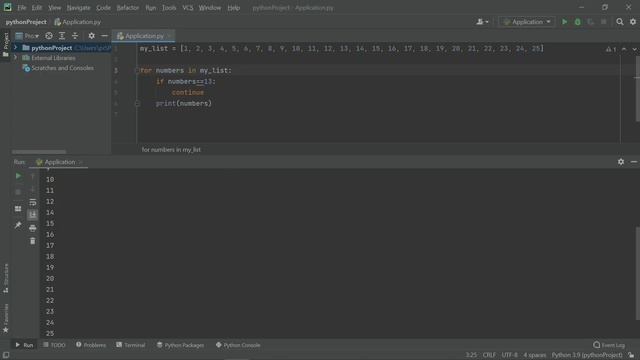This screenshot has height=360, width=640.
Task: Click the pythonProject breadcrumb
Action: point(26,22)
